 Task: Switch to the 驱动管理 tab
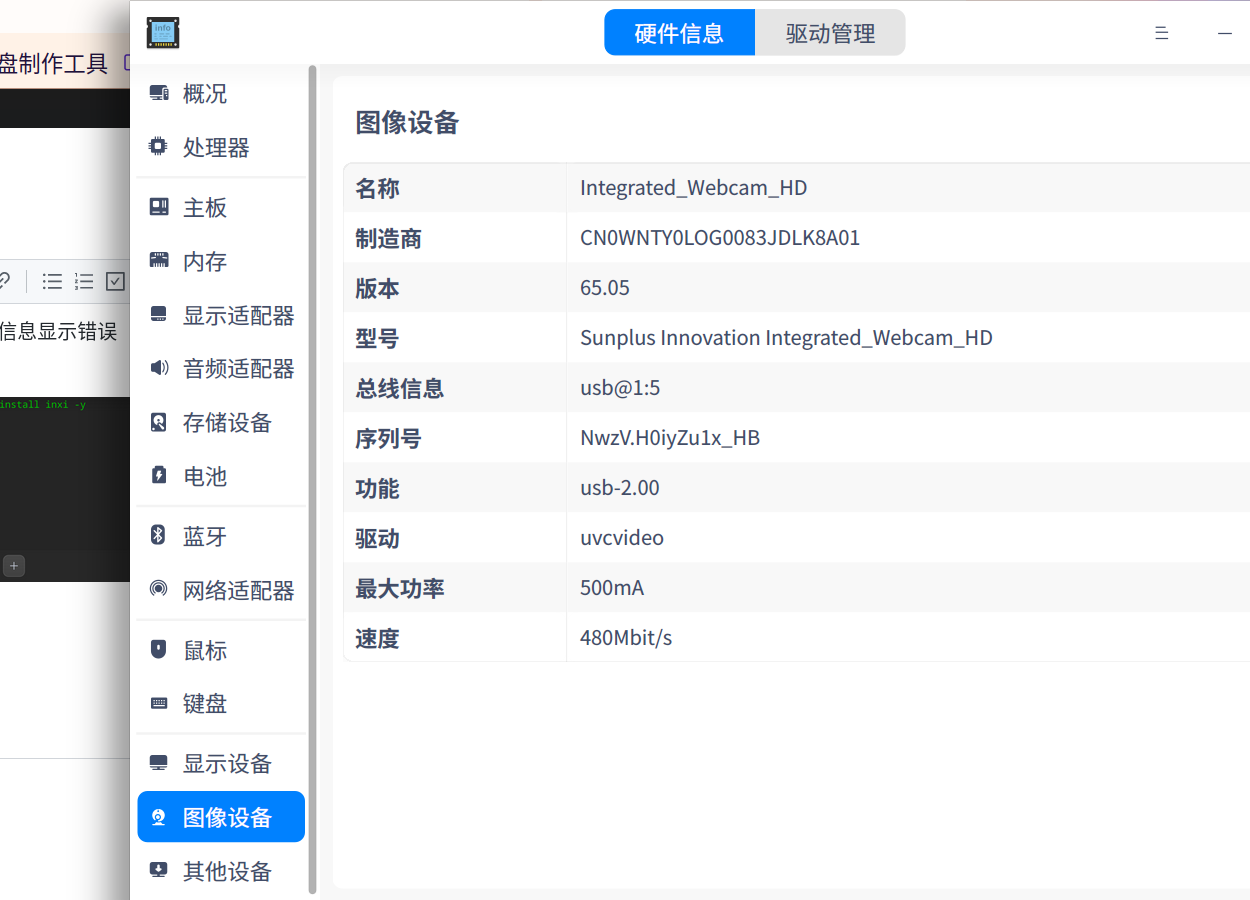pyautogui.click(x=830, y=32)
